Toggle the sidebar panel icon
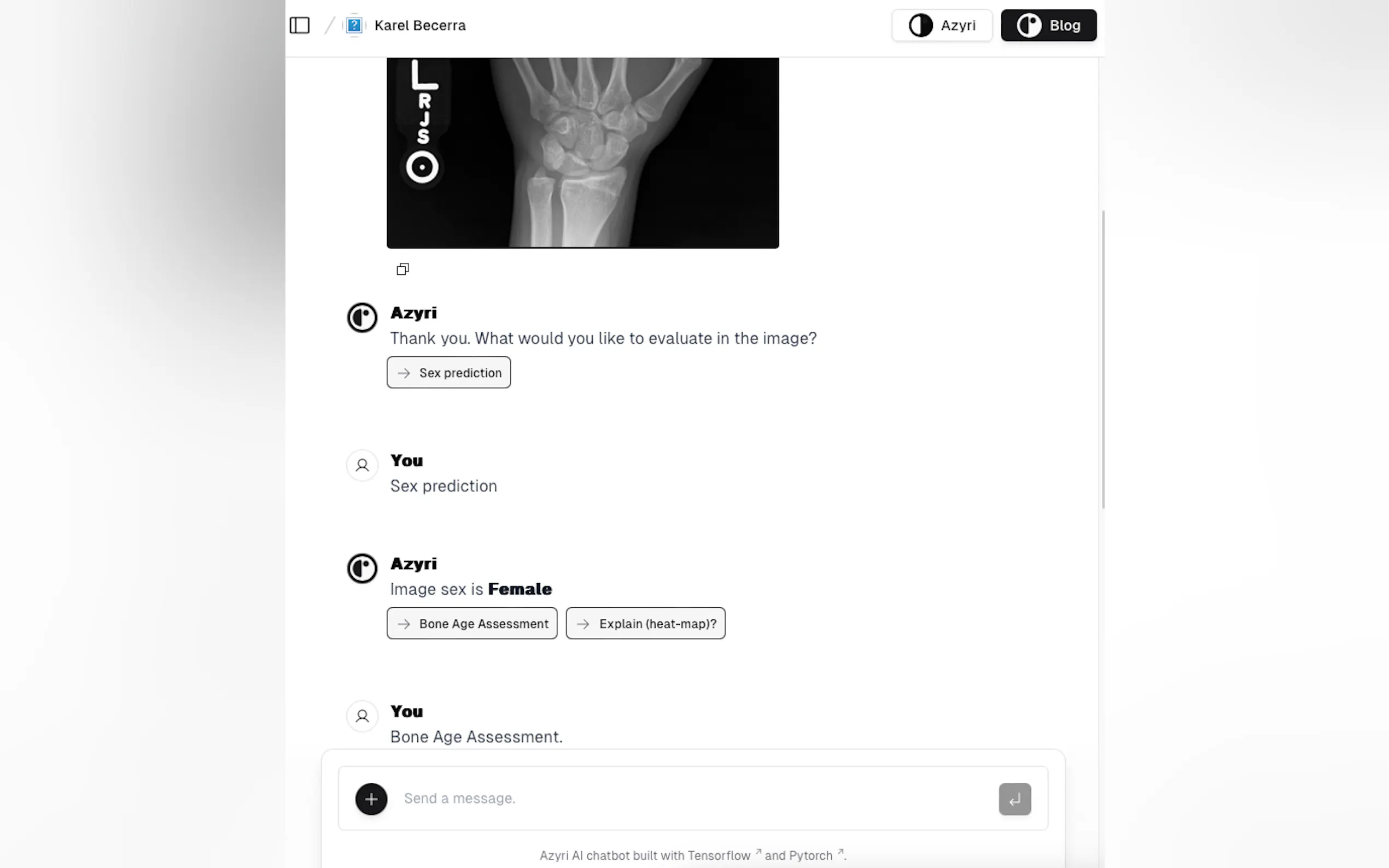 pos(299,25)
